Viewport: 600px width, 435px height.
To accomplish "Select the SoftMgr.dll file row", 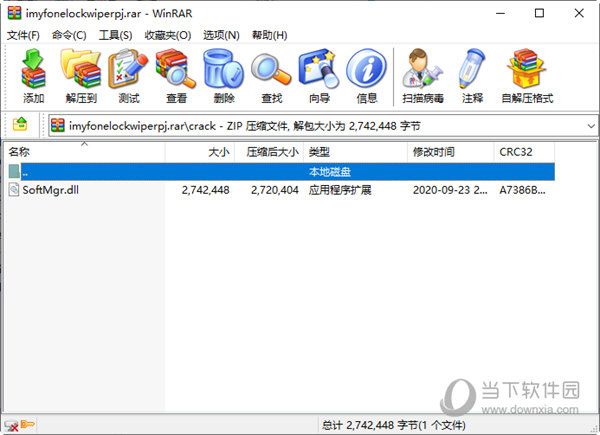I will [x=281, y=190].
